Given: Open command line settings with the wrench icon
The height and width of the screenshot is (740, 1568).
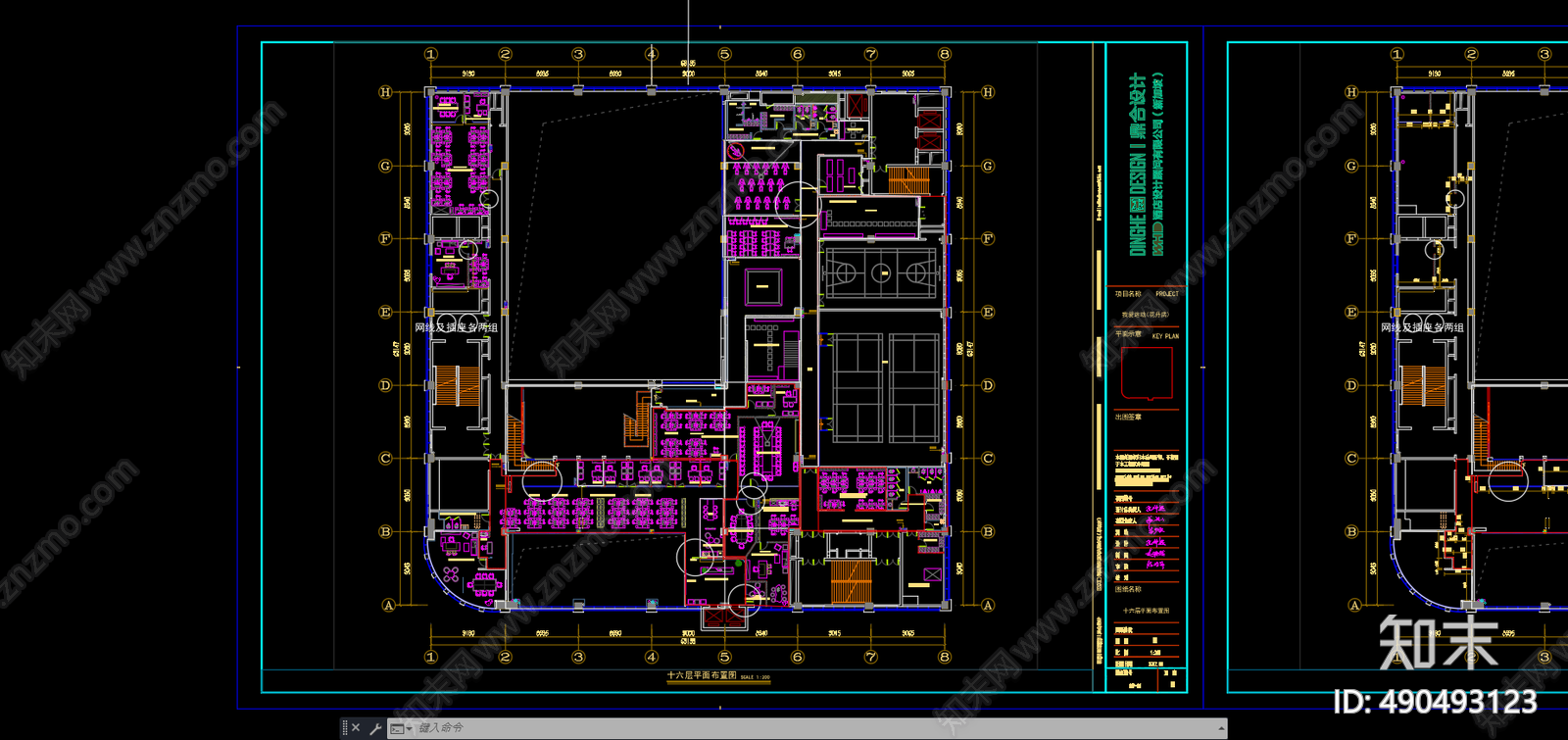Looking at the screenshot, I should point(374,728).
